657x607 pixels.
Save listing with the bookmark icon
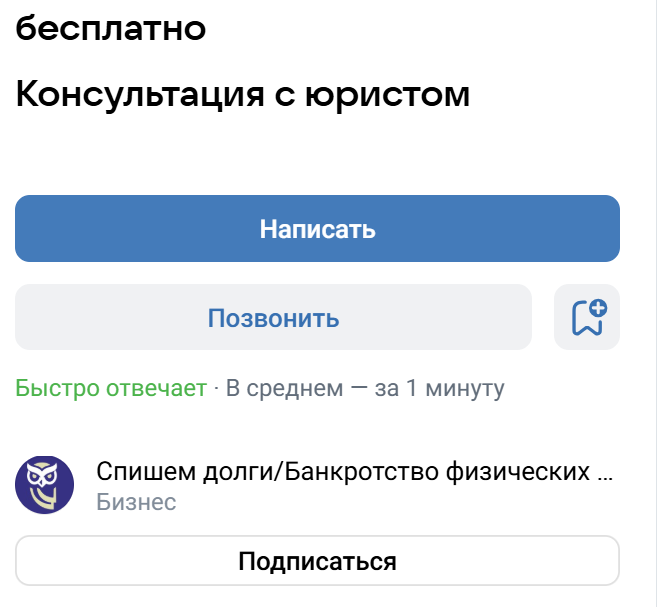coord(587,318)
